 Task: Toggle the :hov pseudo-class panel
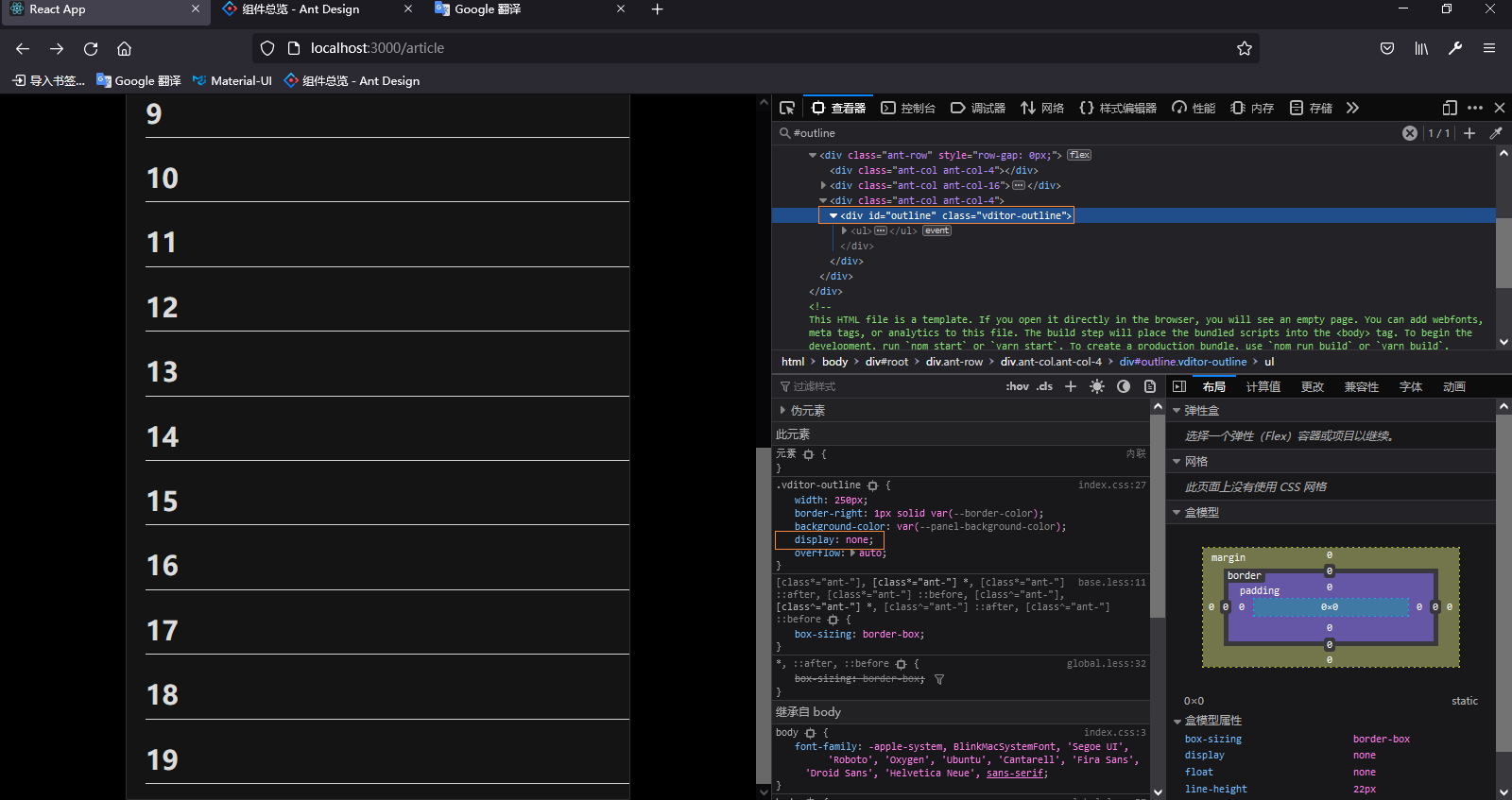click(x=1017, y=386)
